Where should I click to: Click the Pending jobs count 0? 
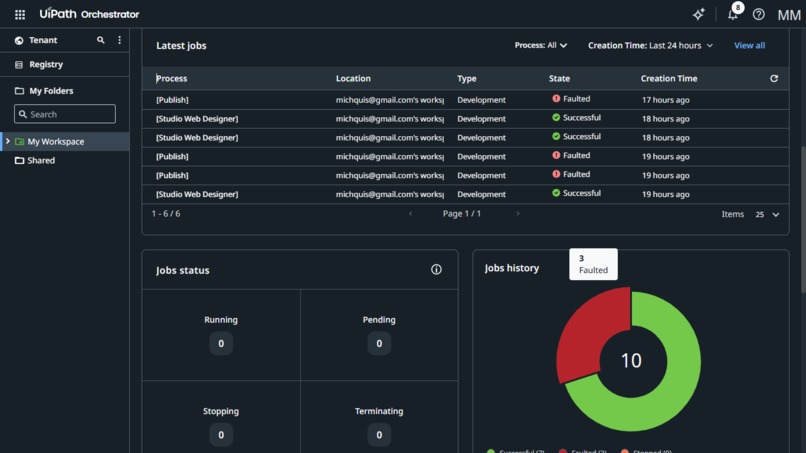point(379,343)
